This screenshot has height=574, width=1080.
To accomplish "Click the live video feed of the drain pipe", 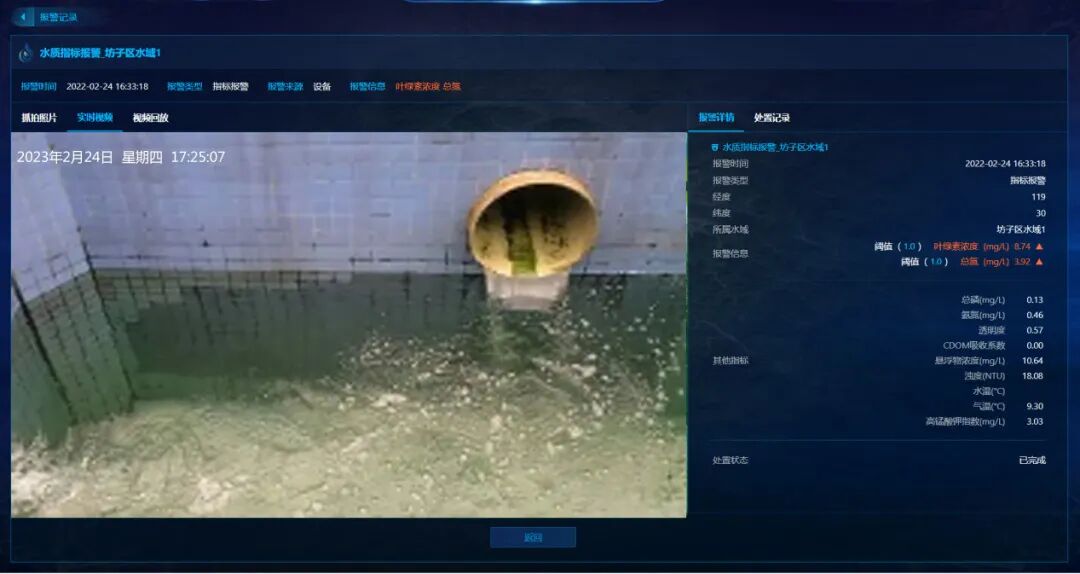I will [349, 325].
